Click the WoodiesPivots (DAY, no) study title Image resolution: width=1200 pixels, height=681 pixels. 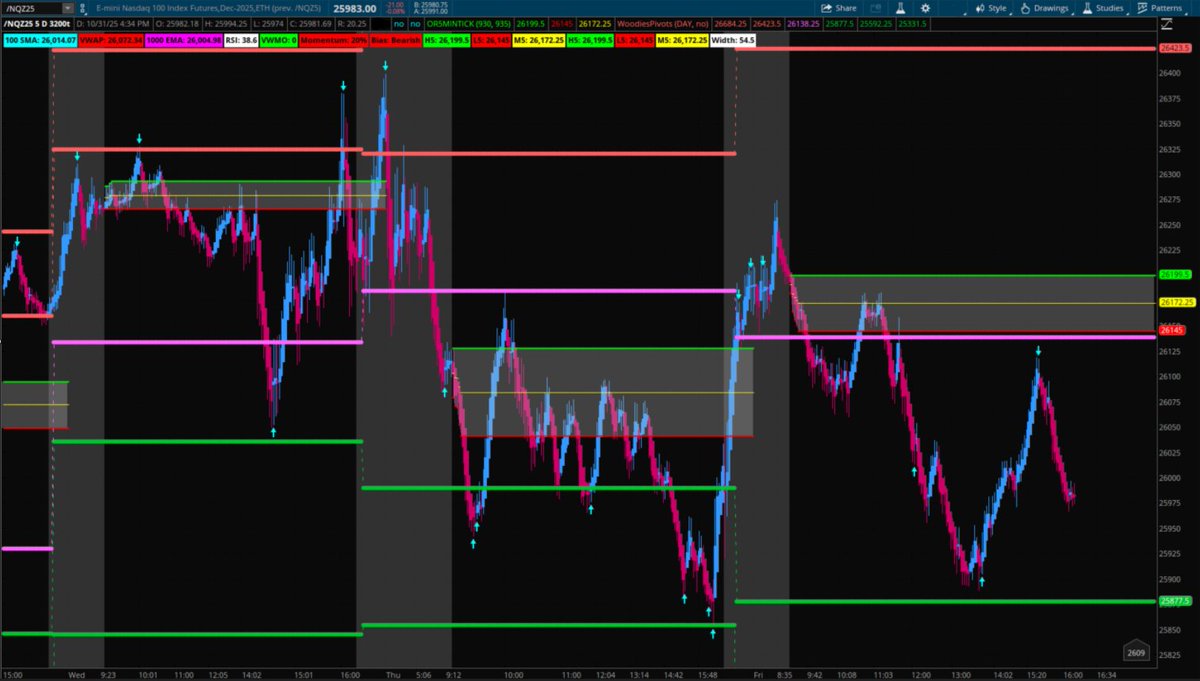click(x=664, y=23)
